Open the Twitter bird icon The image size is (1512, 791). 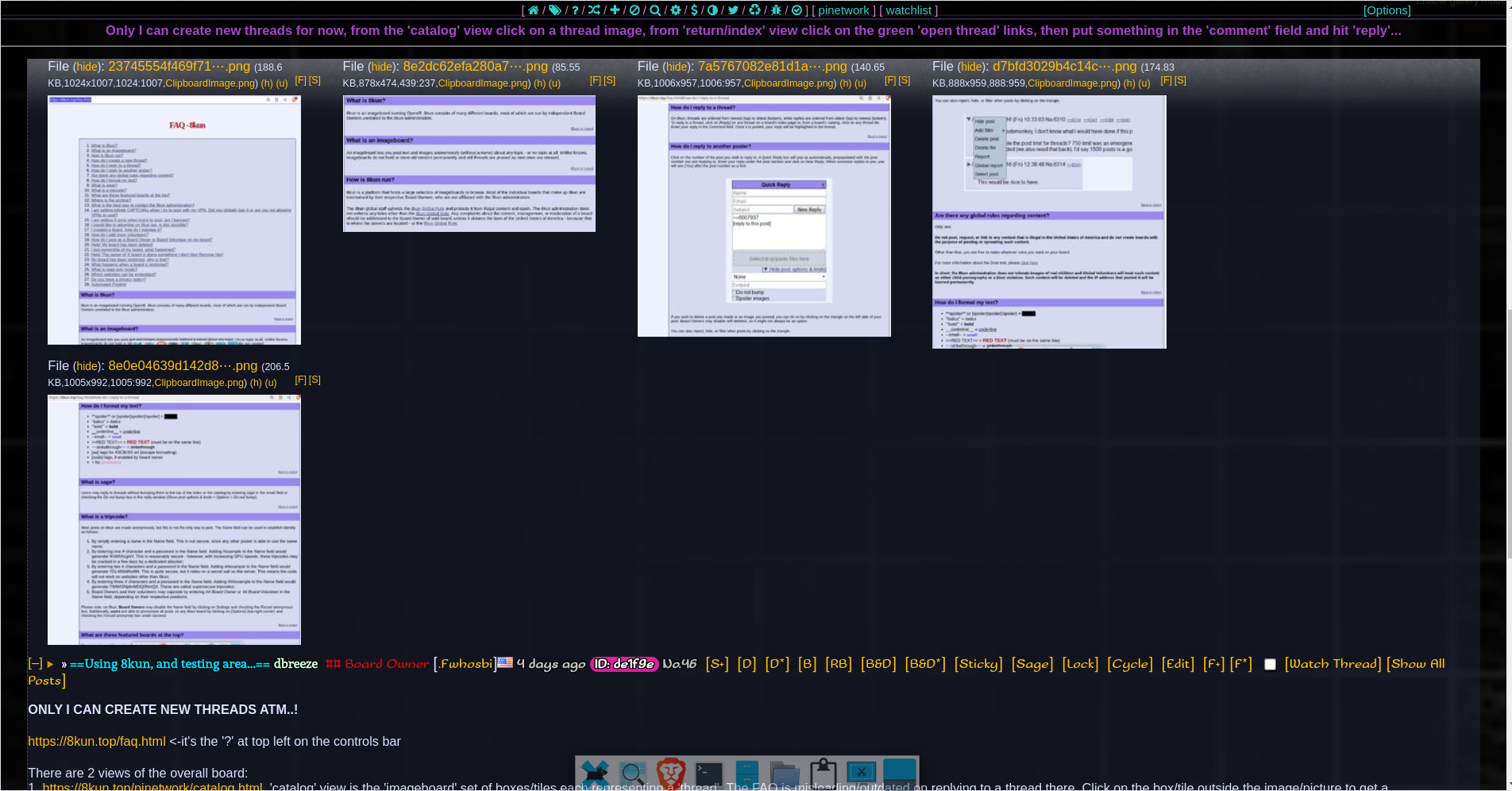pos(733,10)
